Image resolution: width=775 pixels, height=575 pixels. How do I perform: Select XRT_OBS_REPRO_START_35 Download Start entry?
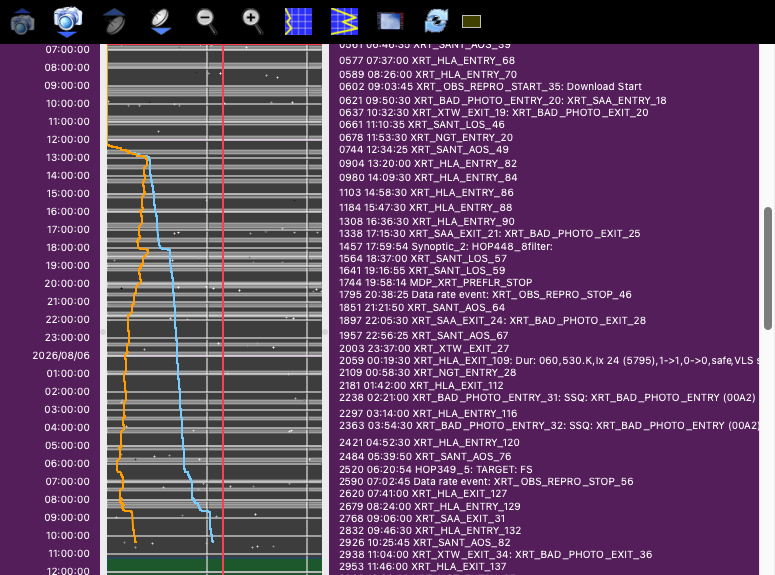(x=490, y=87)
